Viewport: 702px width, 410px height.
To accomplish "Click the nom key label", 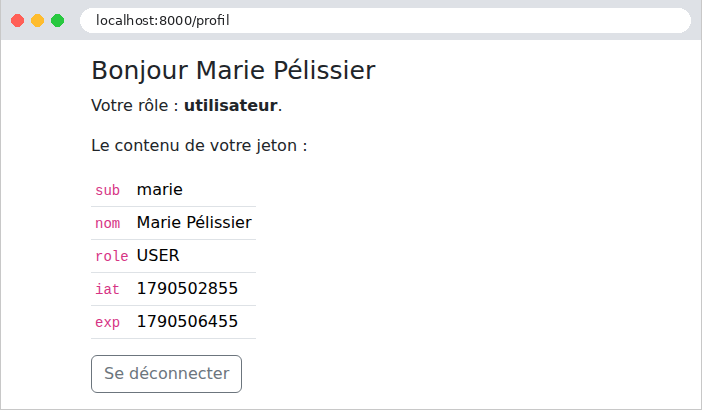I will (x=107, y=223).
